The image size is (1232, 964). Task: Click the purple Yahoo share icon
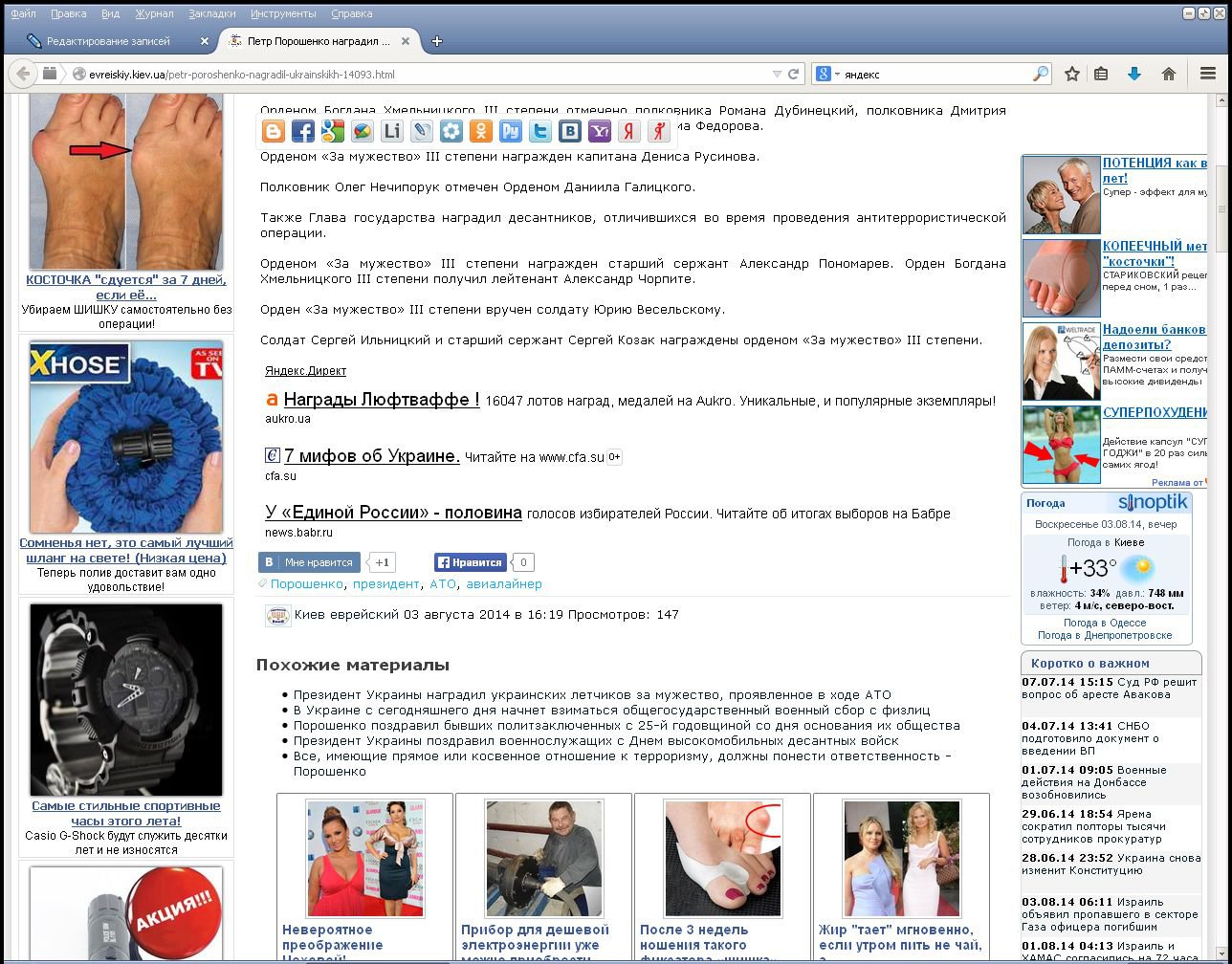(600, 132)
